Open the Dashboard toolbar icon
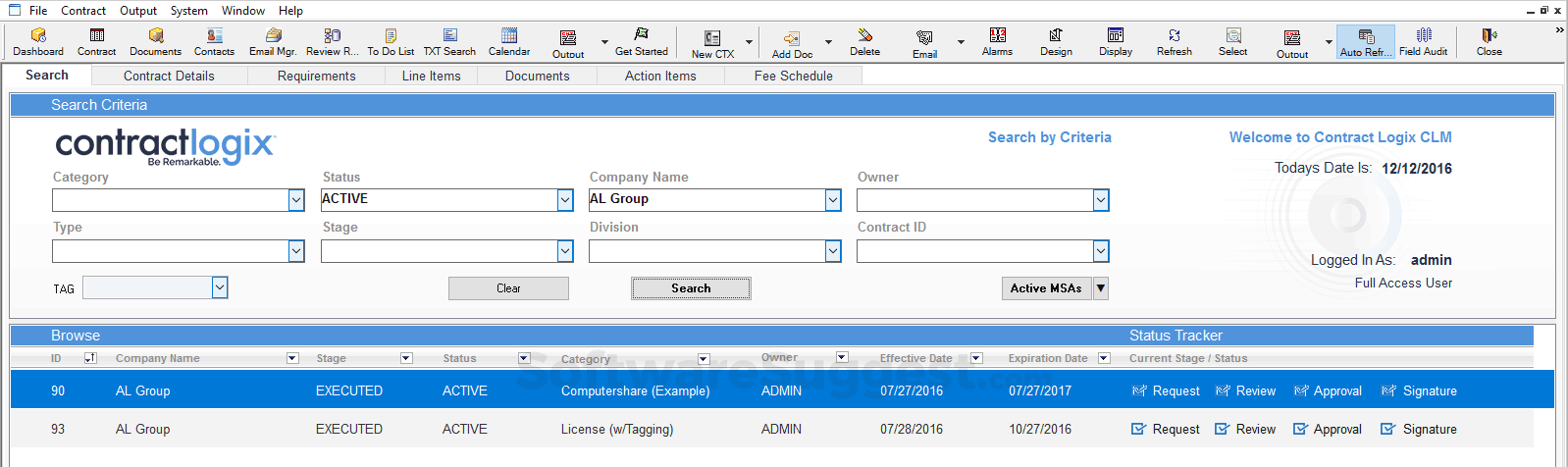Image resolution: width=1568 pixels, height=467 pixels. pyautogui.click(x=38, y=41)
